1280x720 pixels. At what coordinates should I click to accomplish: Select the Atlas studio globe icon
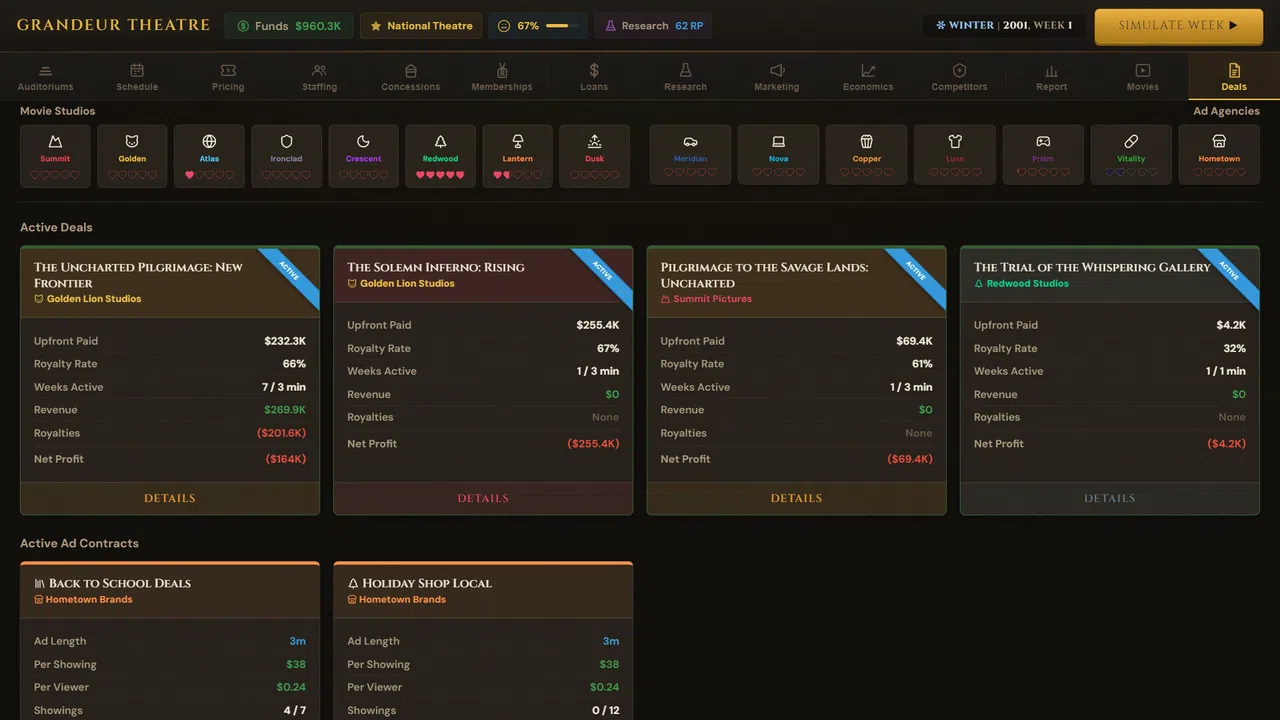(x=209, y=142)
